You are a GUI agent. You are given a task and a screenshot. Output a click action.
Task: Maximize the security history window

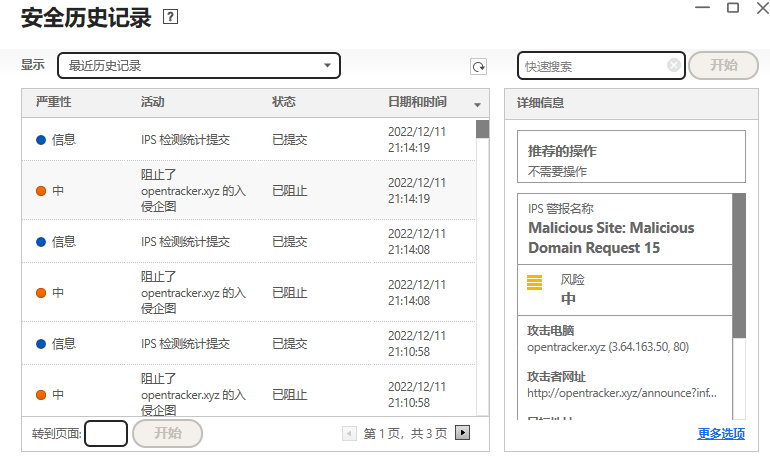733,7
